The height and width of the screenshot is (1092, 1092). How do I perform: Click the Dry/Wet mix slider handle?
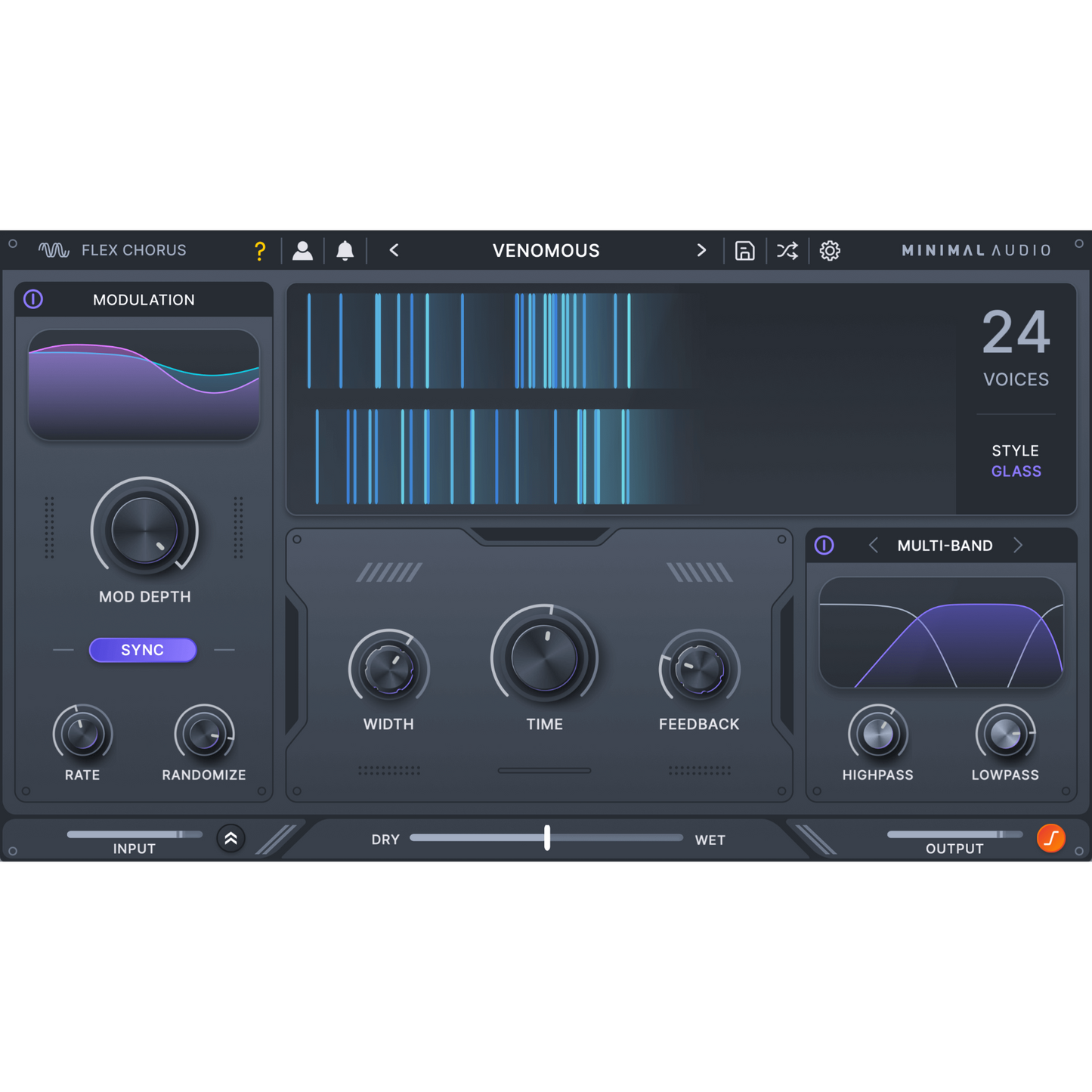547,837
